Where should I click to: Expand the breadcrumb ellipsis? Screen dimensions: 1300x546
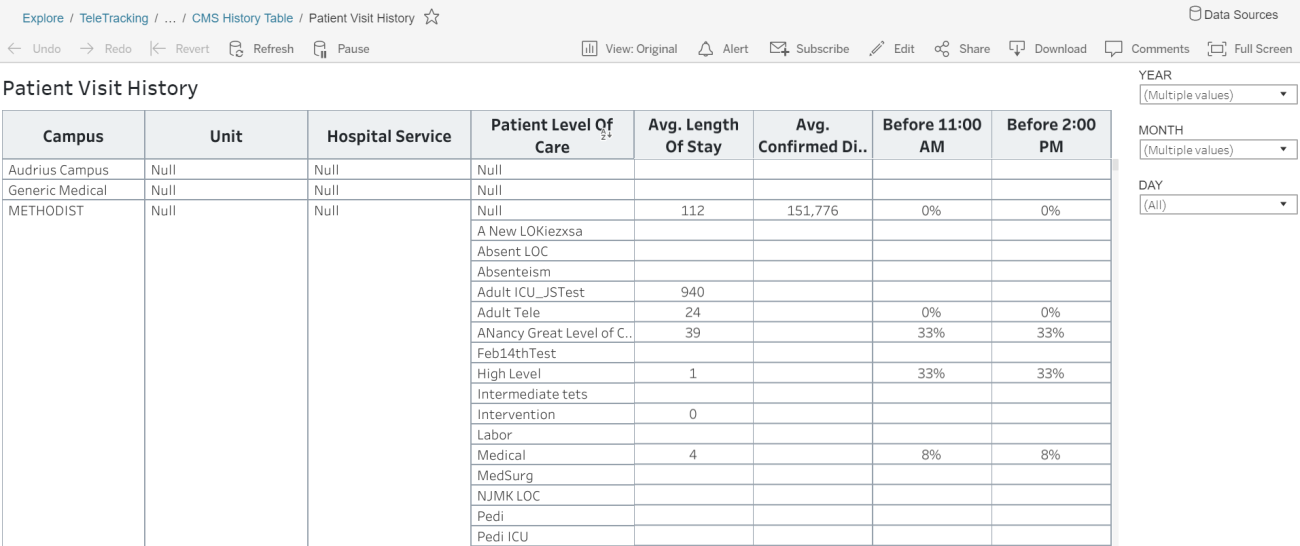(171, 18)
